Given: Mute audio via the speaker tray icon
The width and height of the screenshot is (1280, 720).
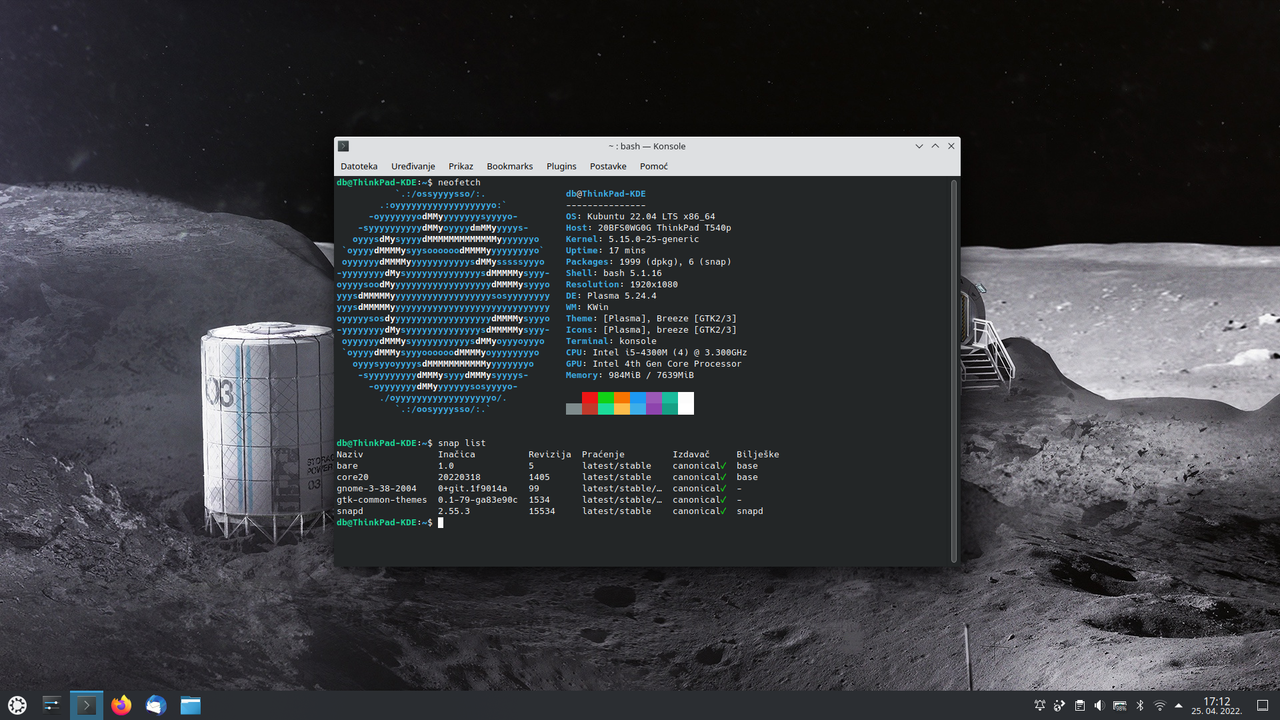Looking at the screenshot, I should 1100,706.
